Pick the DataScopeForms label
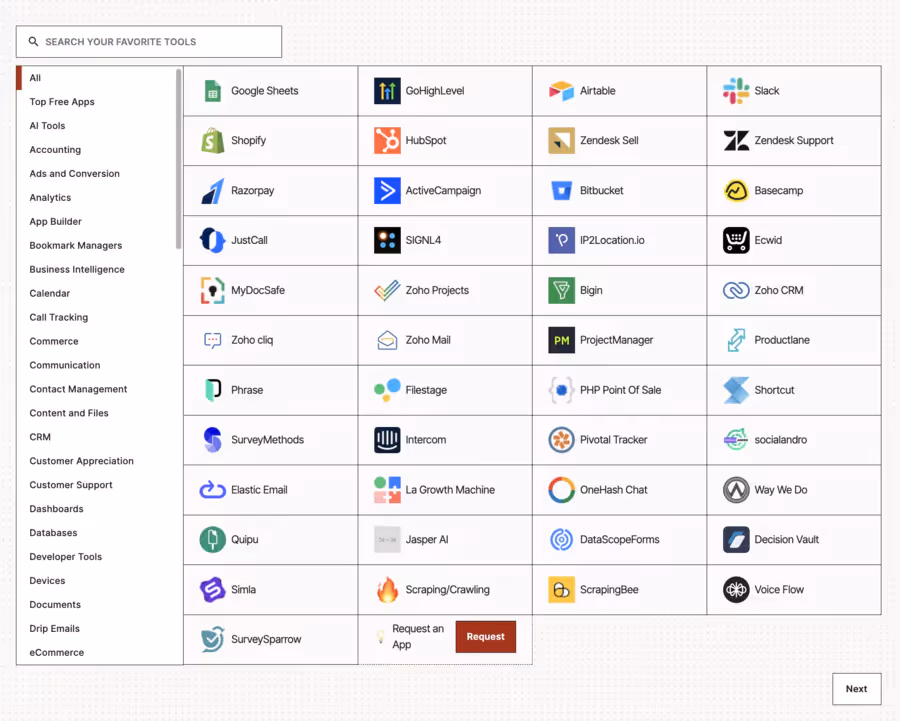Image resolution: width=900 pixels, height=721 pixels. (619, 540)
